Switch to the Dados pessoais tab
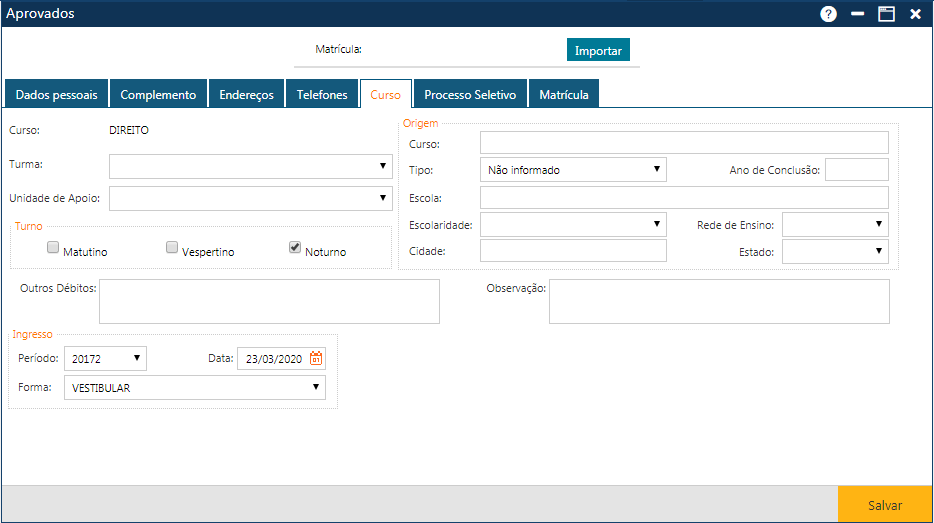This screenshot has height=523, width=934. (x=57, y=95)
